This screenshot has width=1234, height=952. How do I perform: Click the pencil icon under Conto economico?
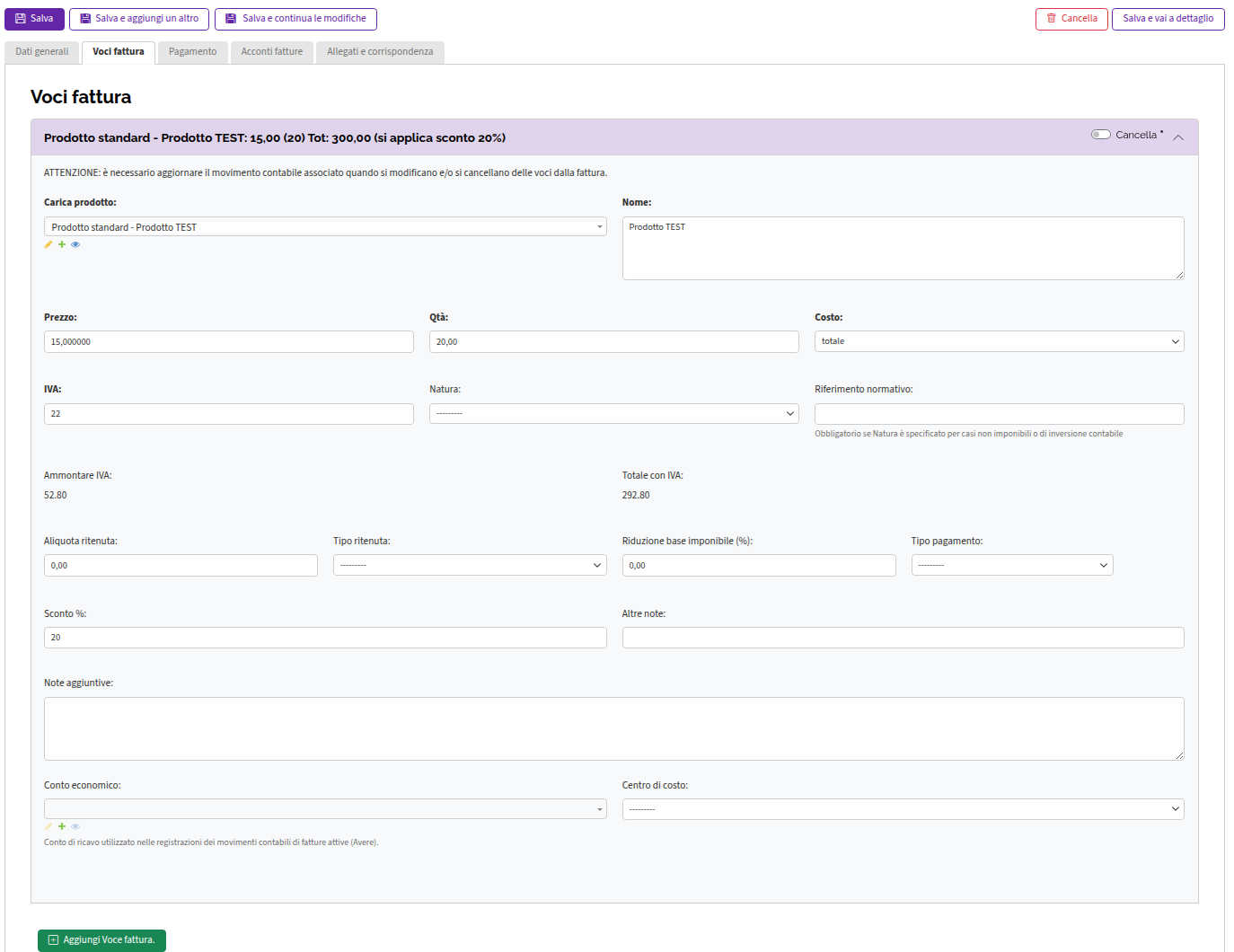48,826
